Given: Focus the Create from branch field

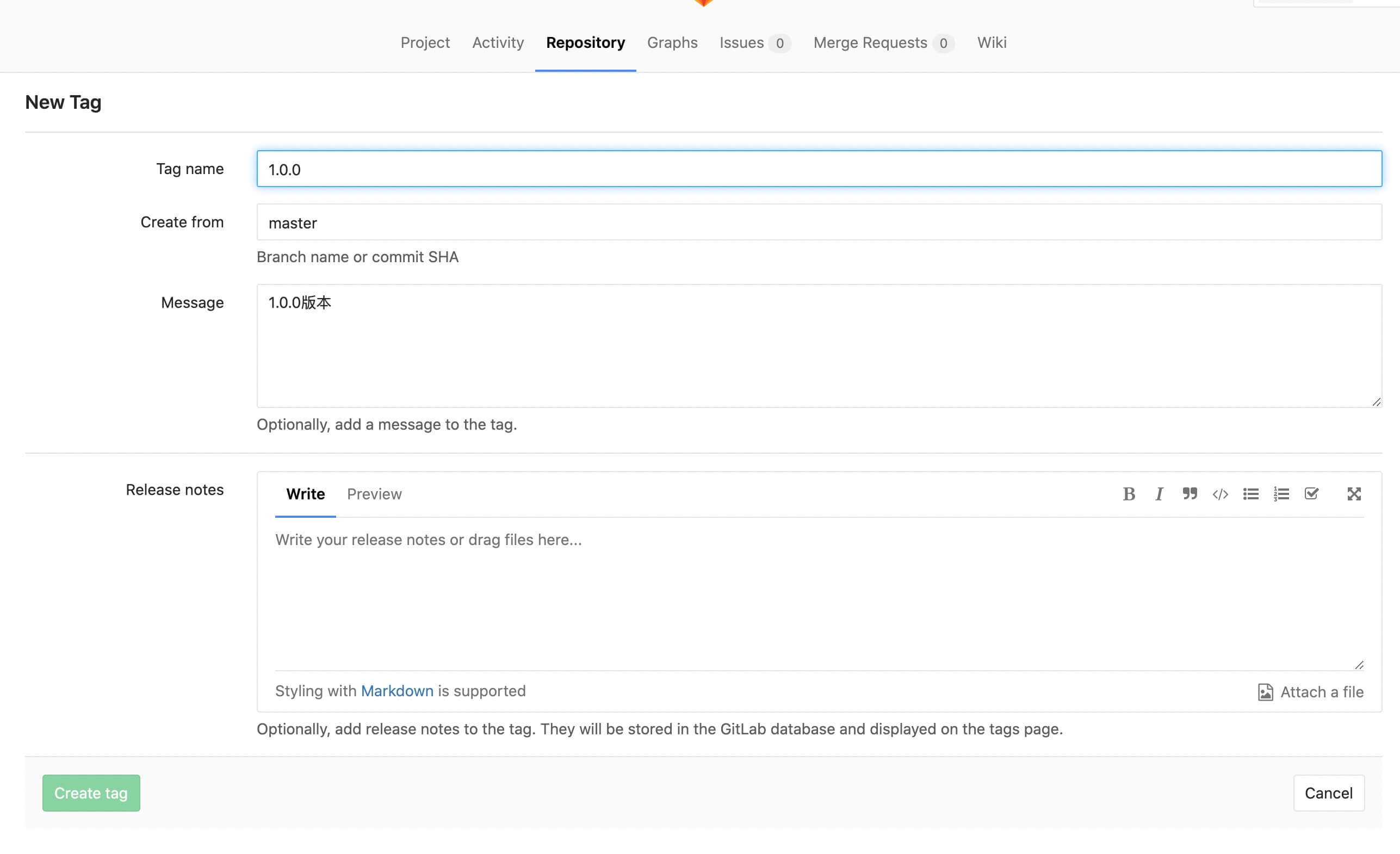Looking at the screenshot, I should point(819,222).
